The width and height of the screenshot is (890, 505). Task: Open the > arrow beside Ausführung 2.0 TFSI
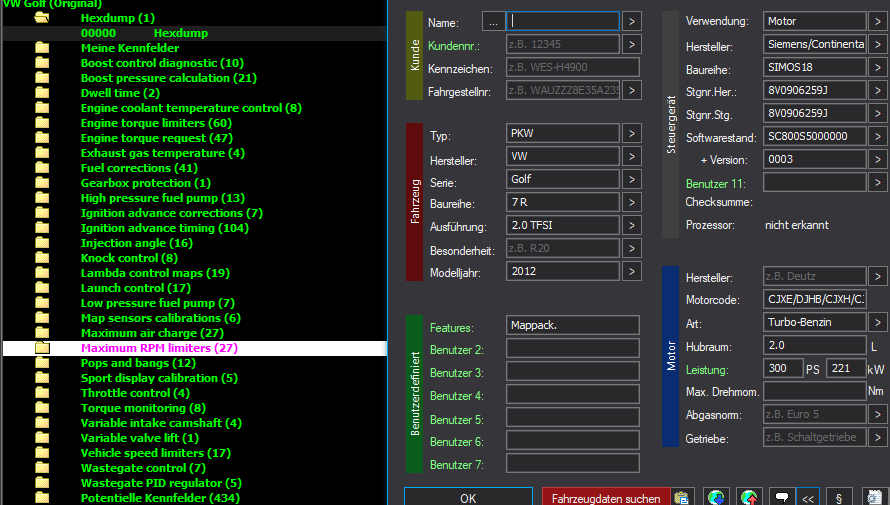coord(632,225)
